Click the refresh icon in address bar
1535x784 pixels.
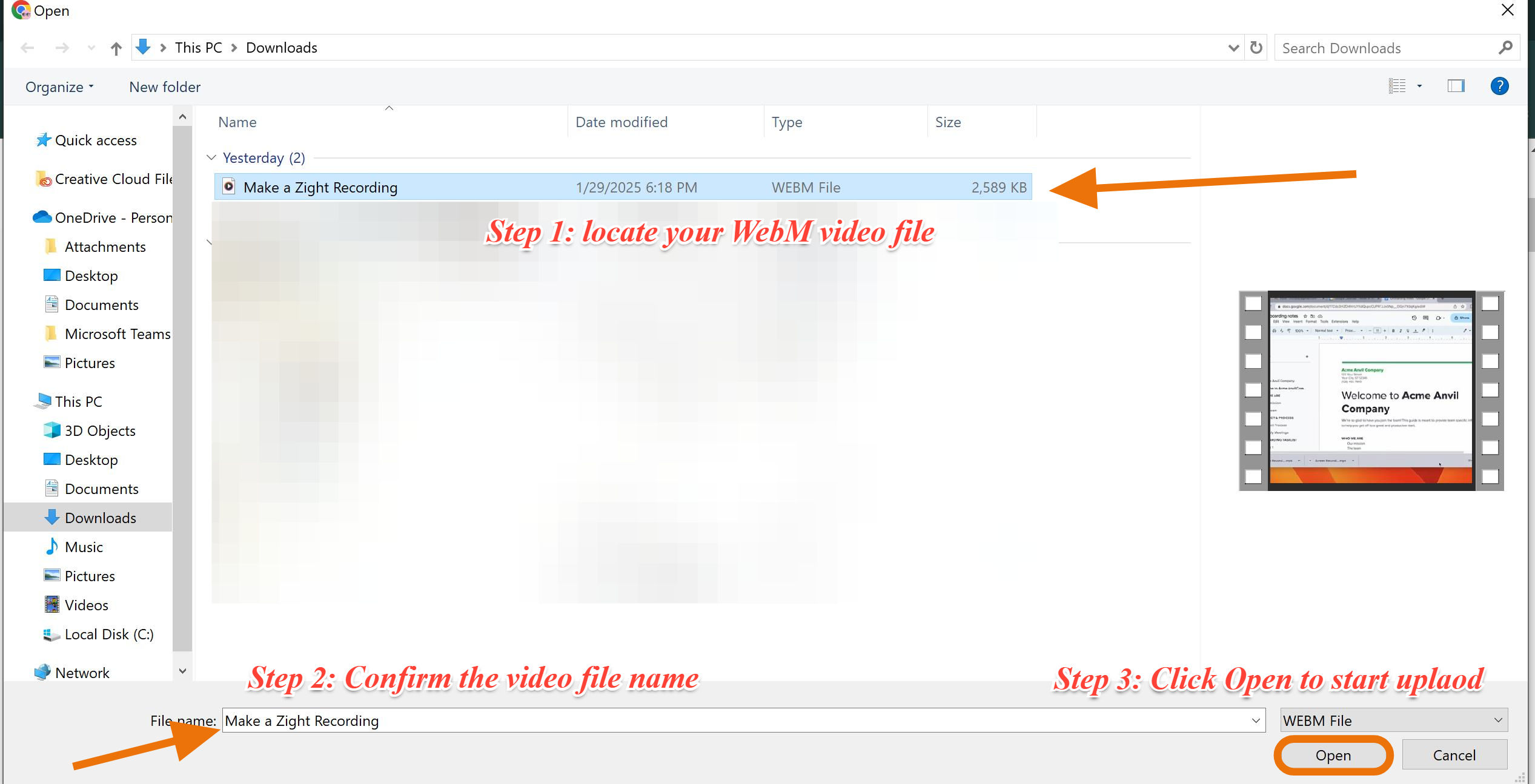point(1256,48)
